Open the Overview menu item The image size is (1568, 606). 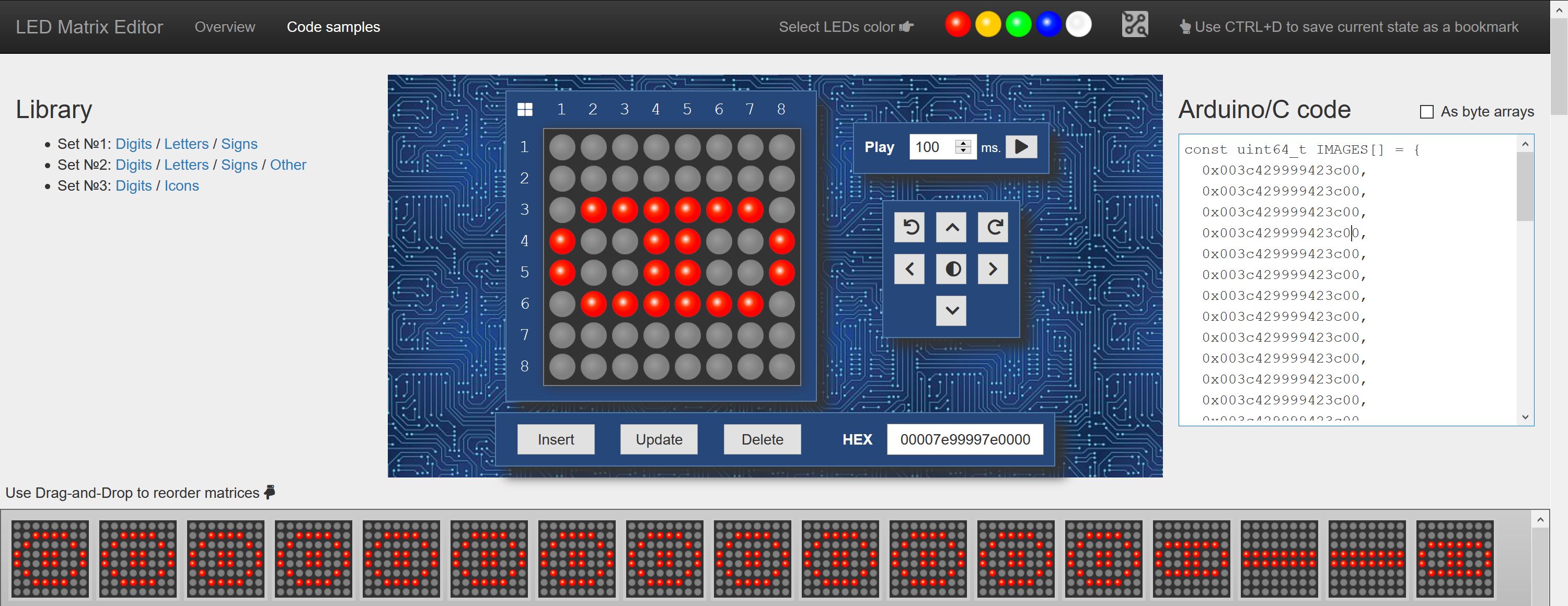click(x=225, y=27)
